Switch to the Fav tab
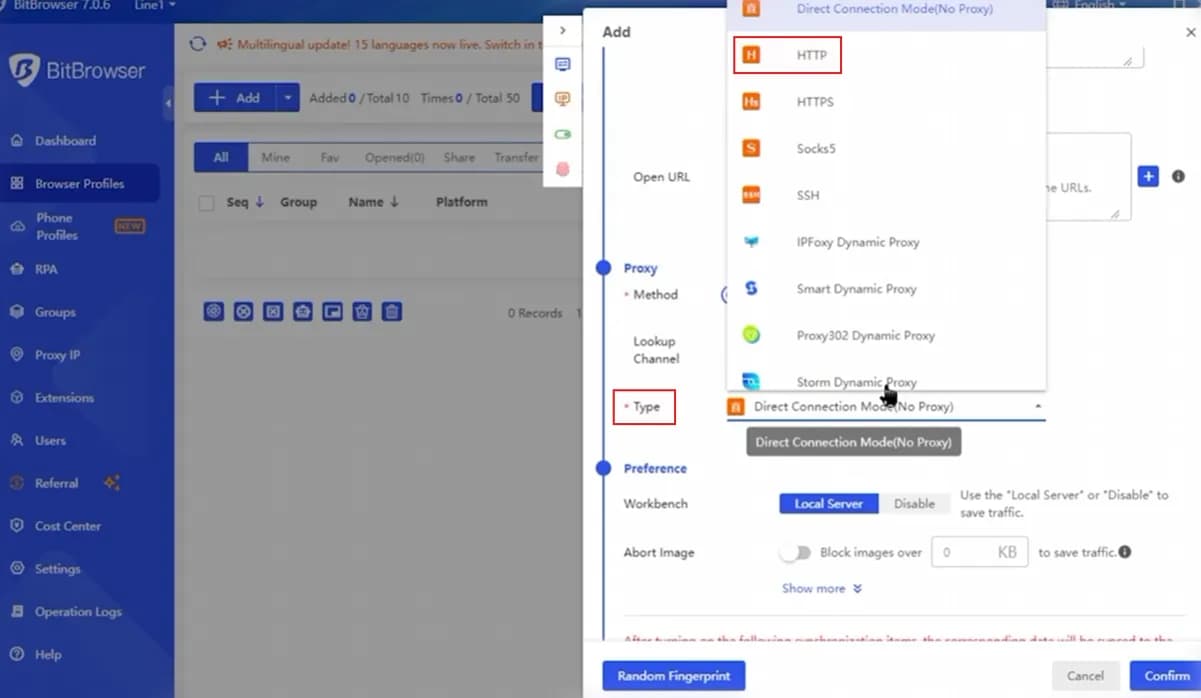 coord(329,157)
